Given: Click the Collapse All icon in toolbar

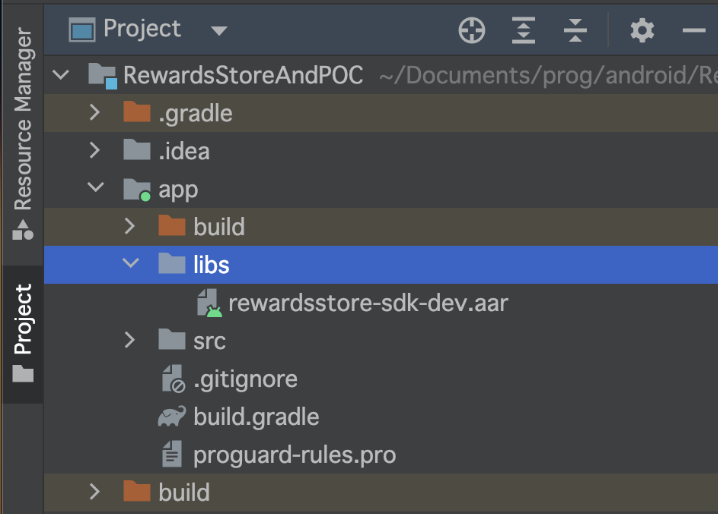Looking at the screenshot, I should pos(575,30).
